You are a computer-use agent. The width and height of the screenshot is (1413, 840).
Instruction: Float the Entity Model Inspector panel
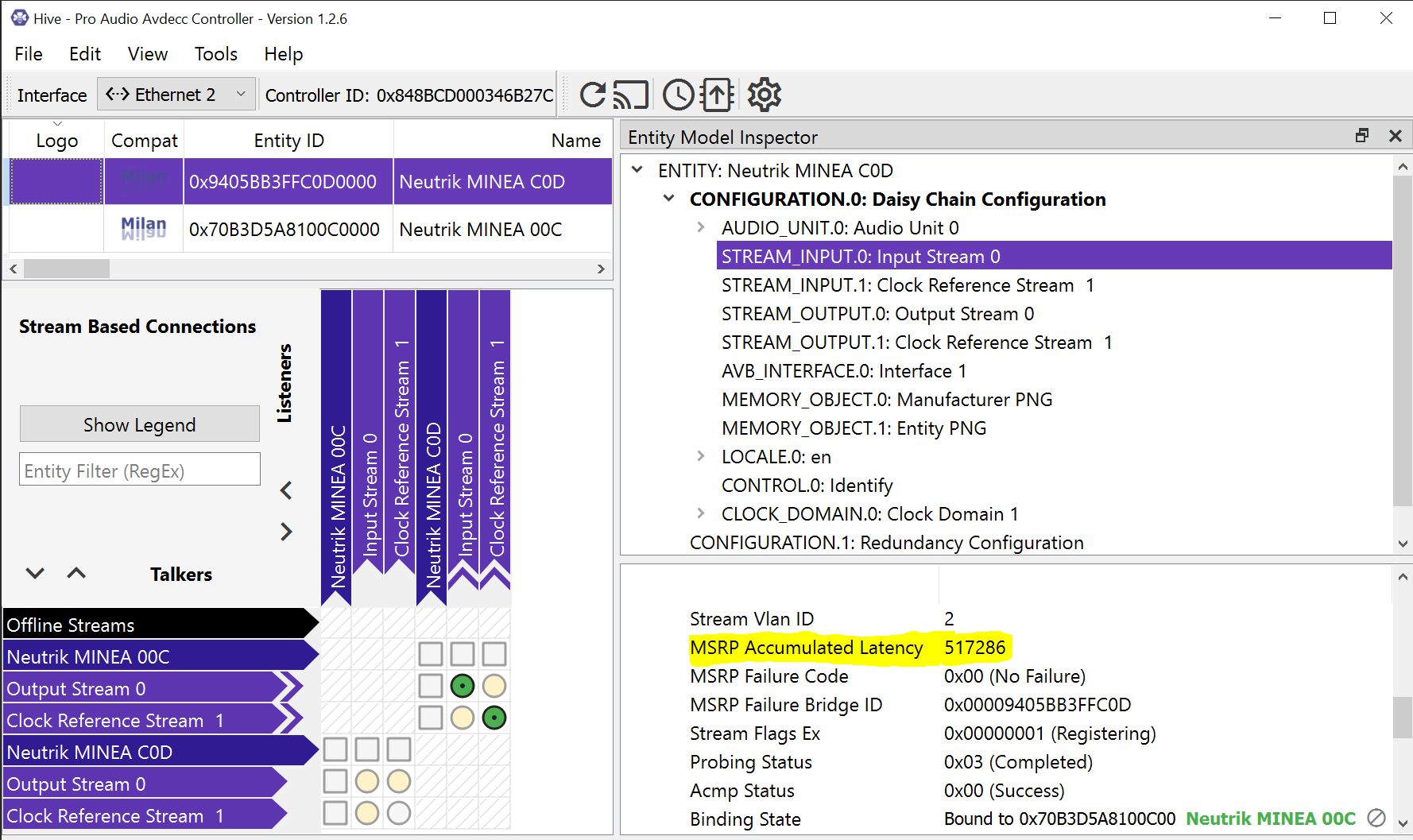[1362, 136]
